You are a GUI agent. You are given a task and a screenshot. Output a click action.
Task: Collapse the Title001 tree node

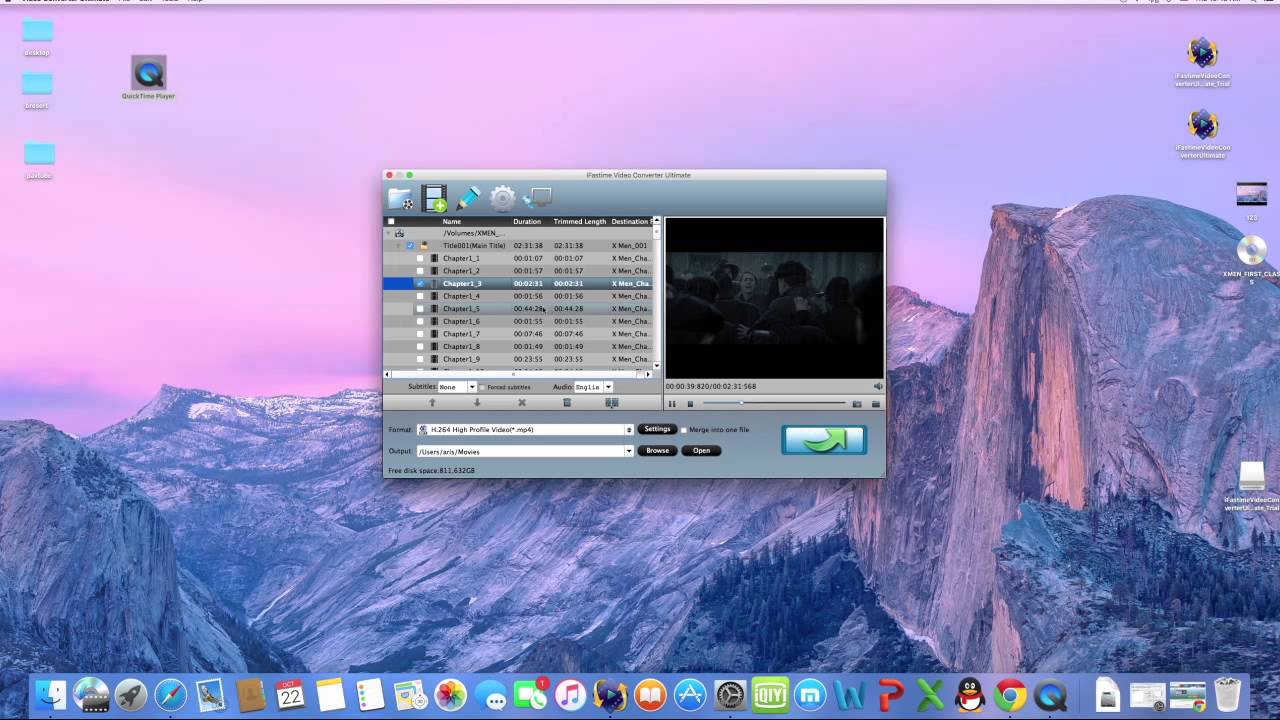tap(398, 245)
